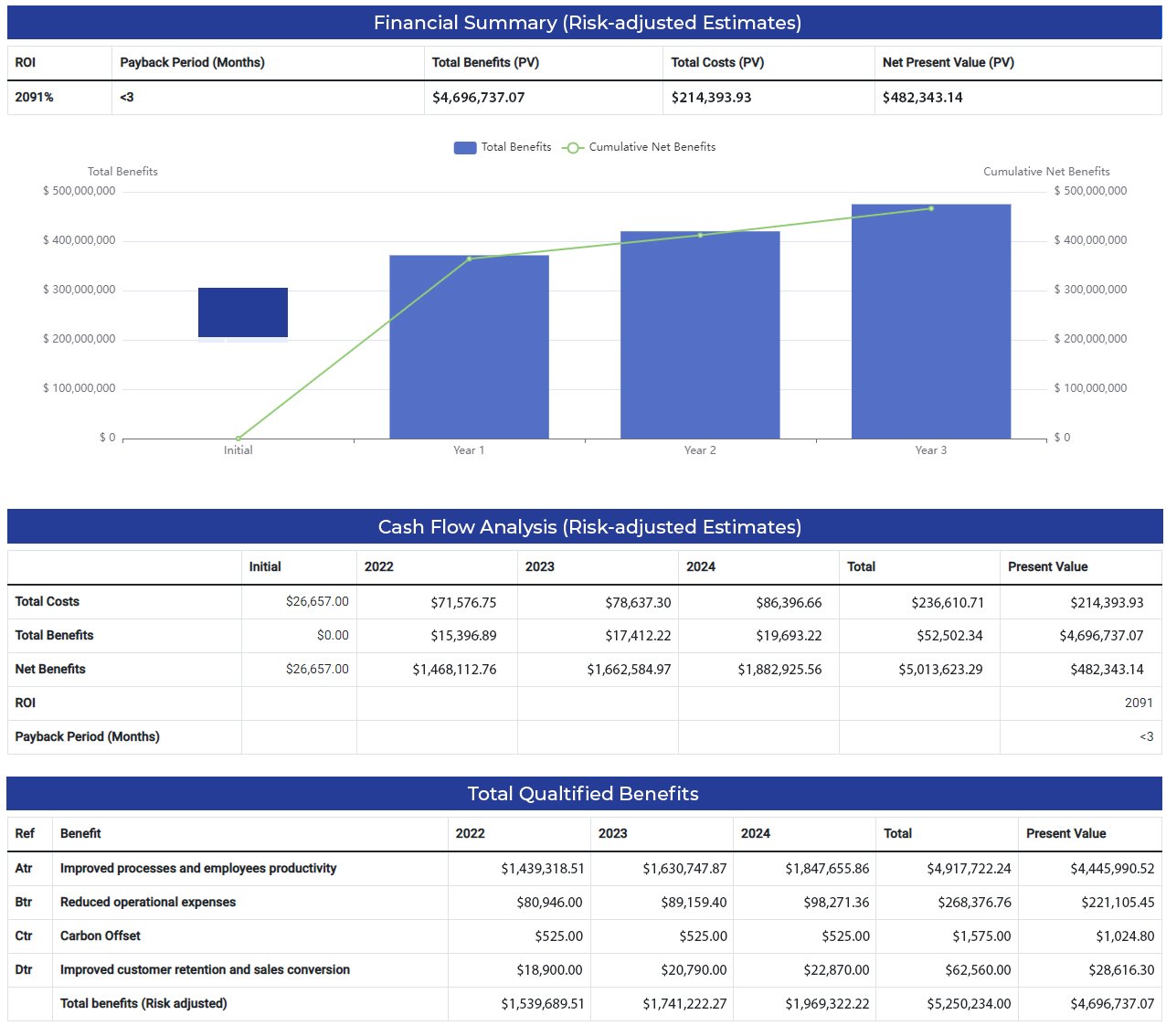The height and width of the screenshot is (1036, 1166).
Task: Select the Net Benefits total $5,013,623.29
Action: 940,670
